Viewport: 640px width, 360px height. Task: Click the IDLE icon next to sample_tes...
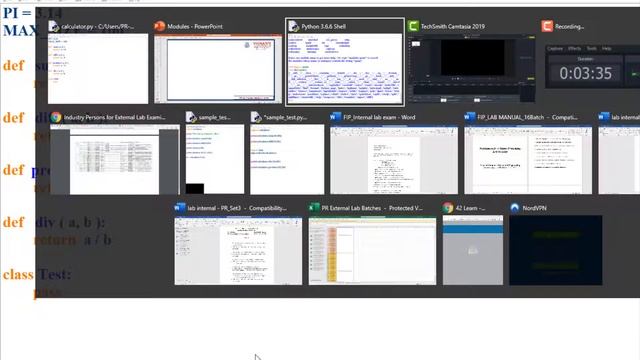pos(191,118)
